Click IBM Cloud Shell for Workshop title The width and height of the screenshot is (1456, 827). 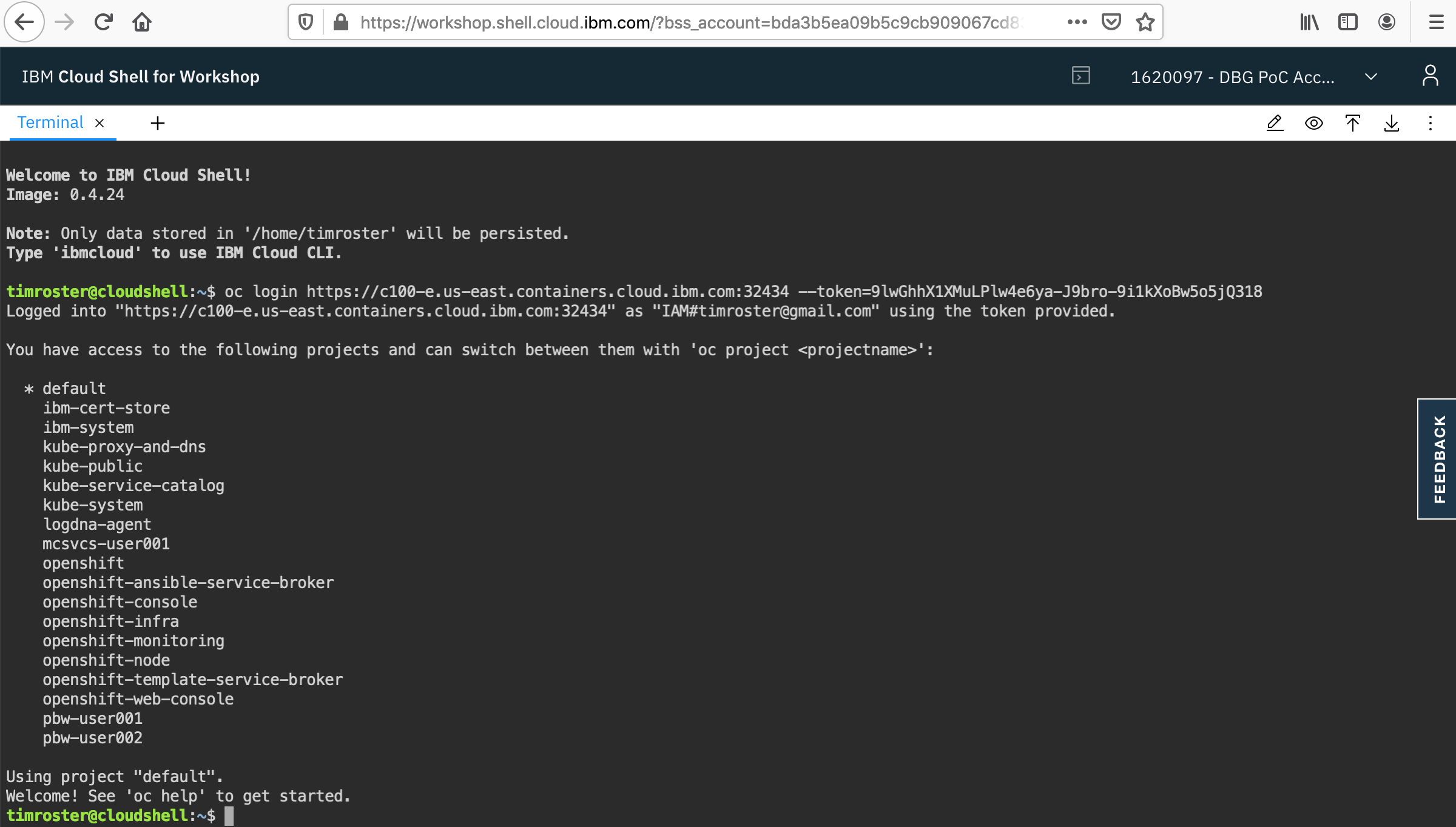tap(140, 76)
